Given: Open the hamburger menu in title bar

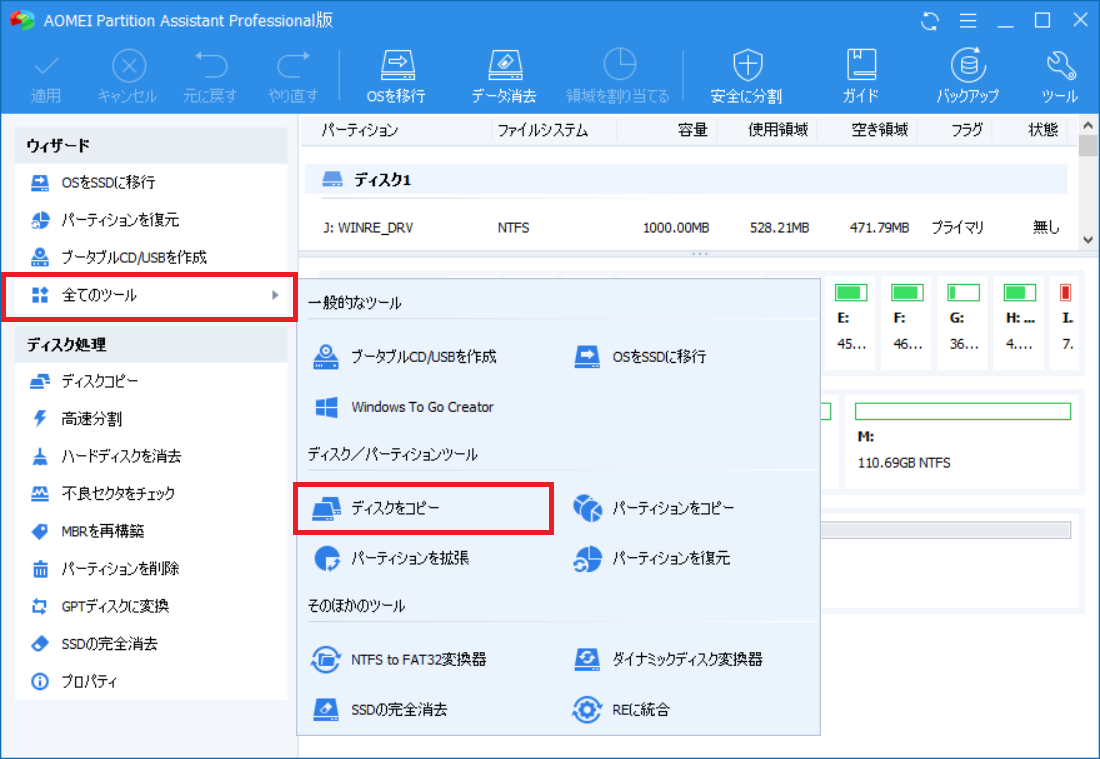Looking at the screenshot, I should 968,21.
